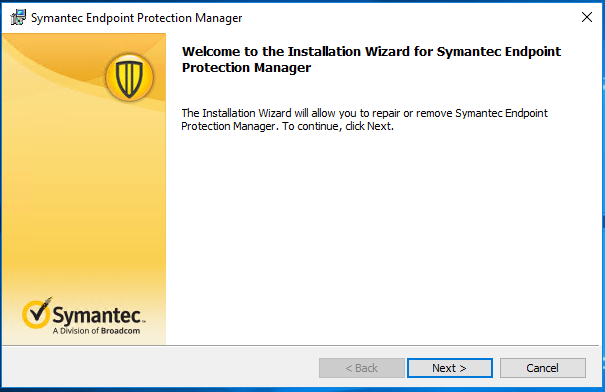Proceed with the Next > button
Viewport: 605px width, 392px height.
click(x=450, y=368)
